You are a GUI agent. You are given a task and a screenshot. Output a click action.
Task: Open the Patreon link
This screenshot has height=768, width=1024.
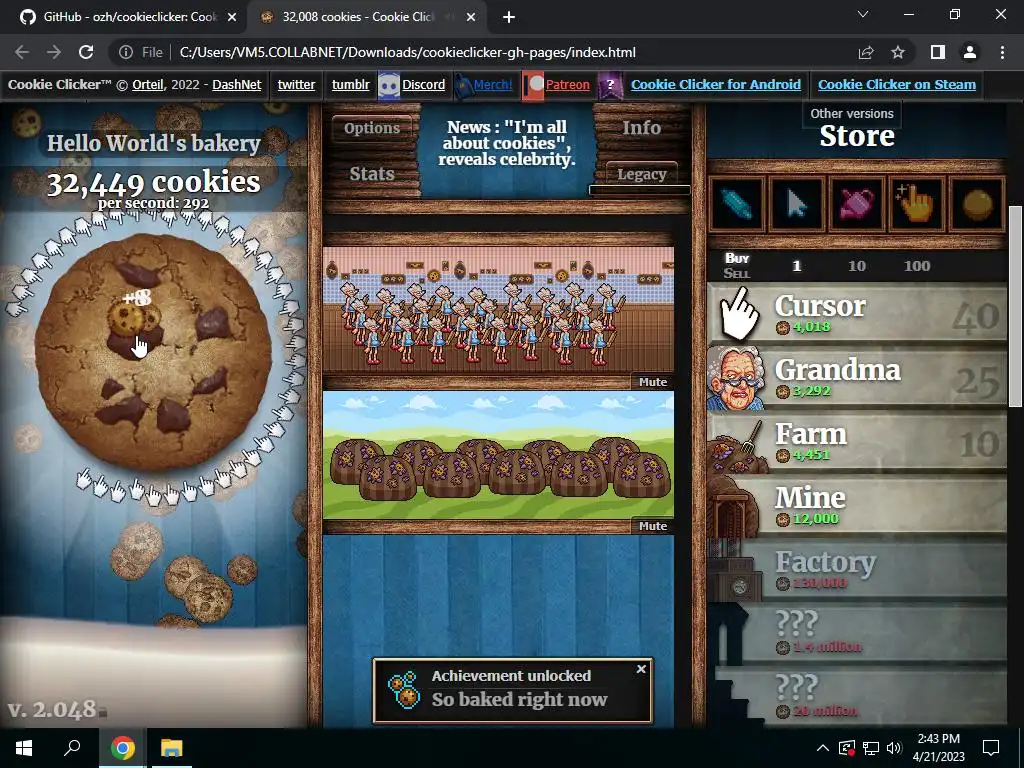[x=568, y=85]
